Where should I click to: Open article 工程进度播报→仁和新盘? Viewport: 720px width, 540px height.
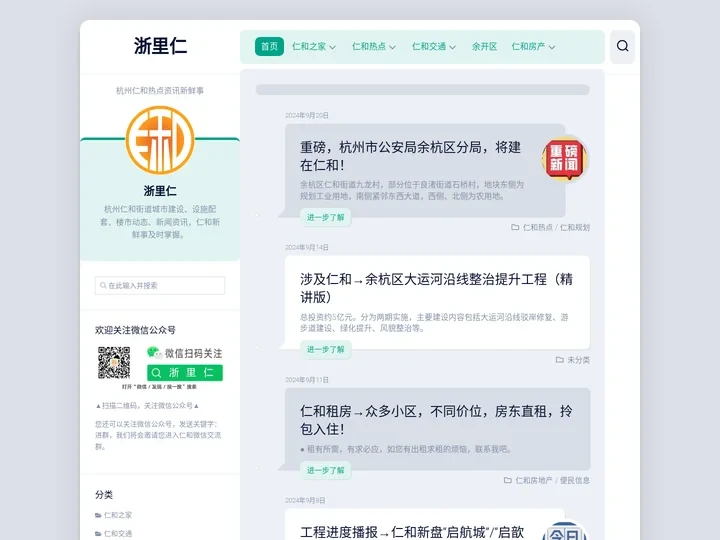point(412,532)
